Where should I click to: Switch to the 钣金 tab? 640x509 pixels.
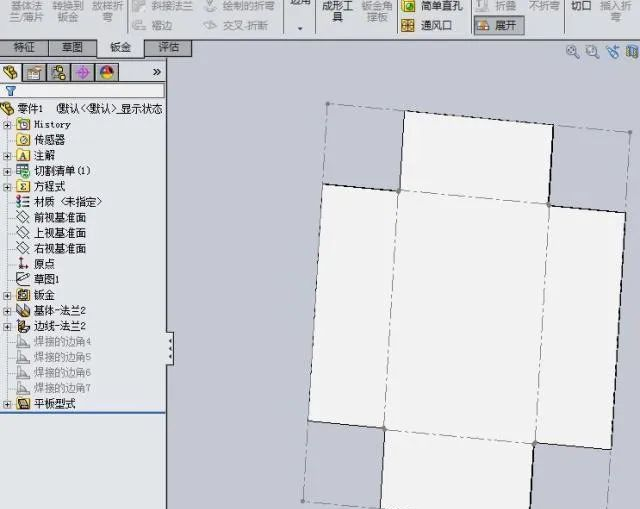(x=120, y=48)
